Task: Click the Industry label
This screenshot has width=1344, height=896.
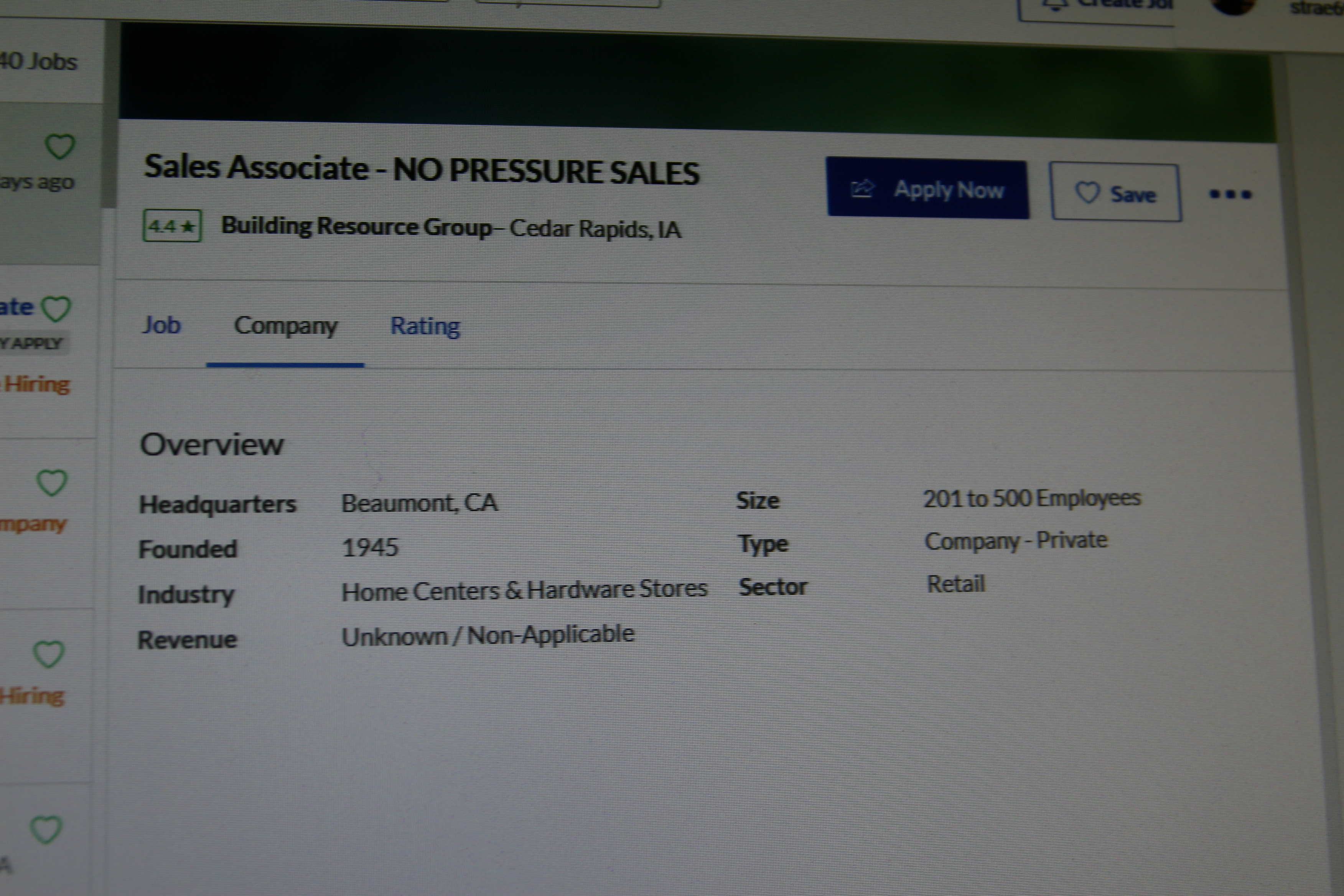Action: [186, 595]
